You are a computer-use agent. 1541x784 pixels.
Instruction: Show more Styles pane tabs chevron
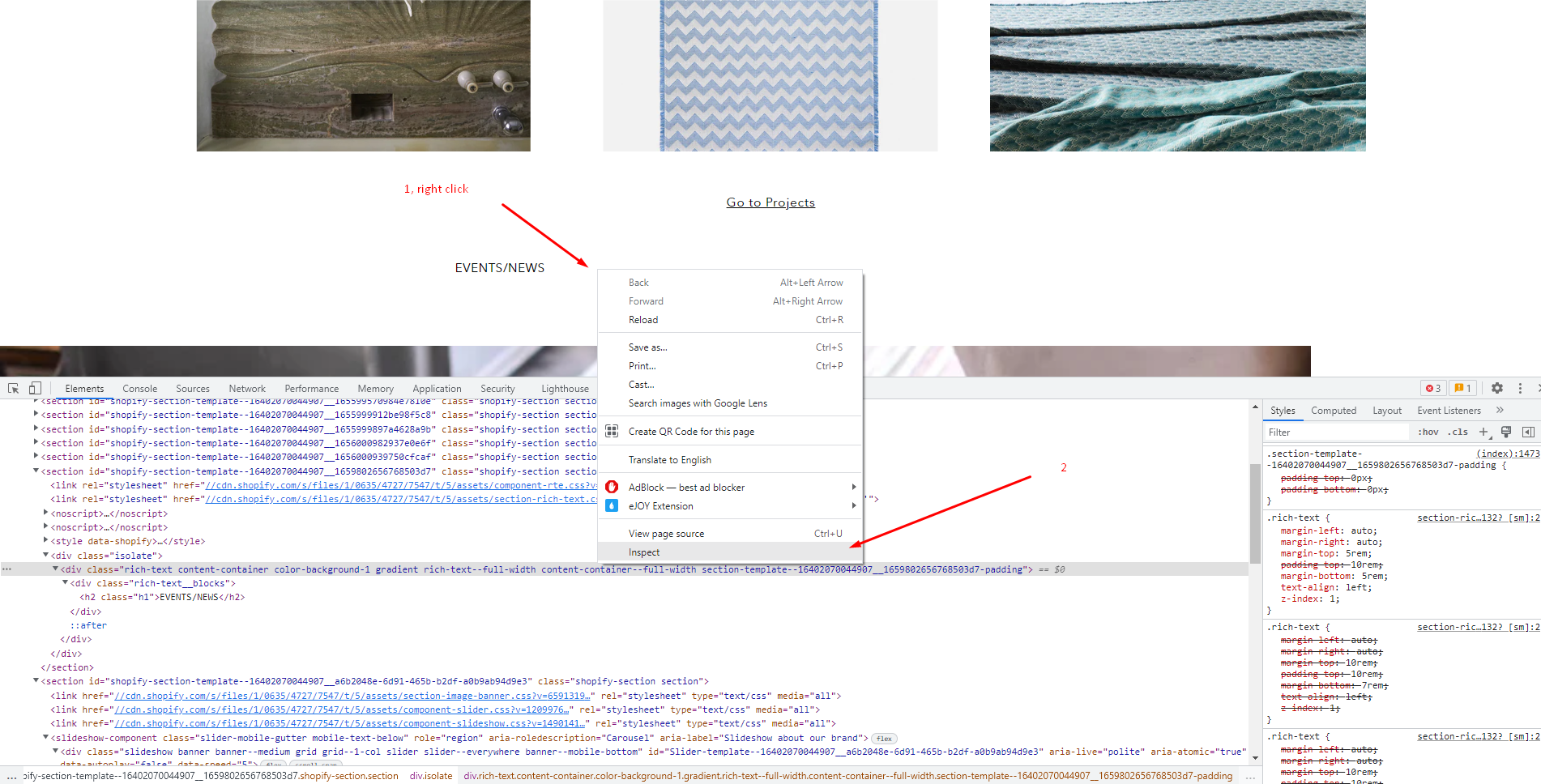click(1500, 411)
